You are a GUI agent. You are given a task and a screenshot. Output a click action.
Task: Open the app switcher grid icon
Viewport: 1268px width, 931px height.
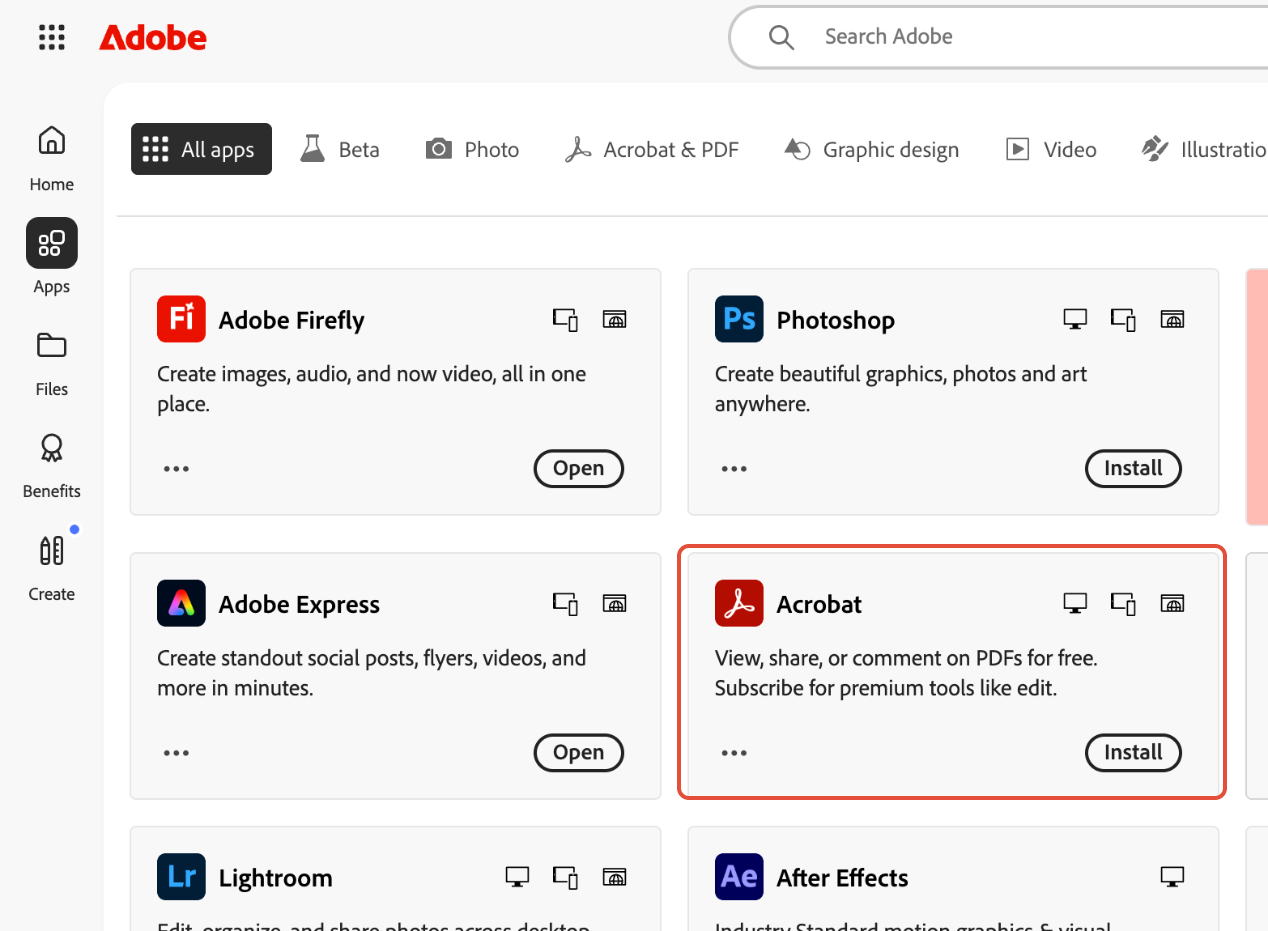tap(52, 38)
